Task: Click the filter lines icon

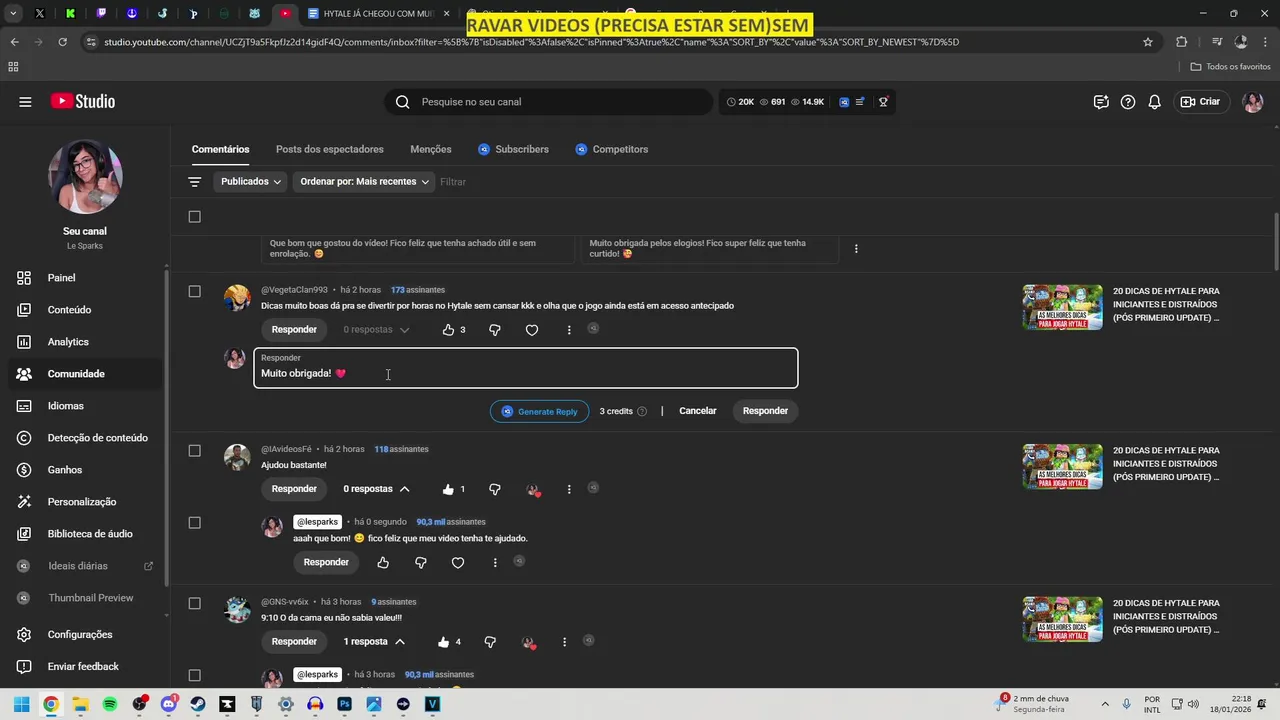Action: 195,182
